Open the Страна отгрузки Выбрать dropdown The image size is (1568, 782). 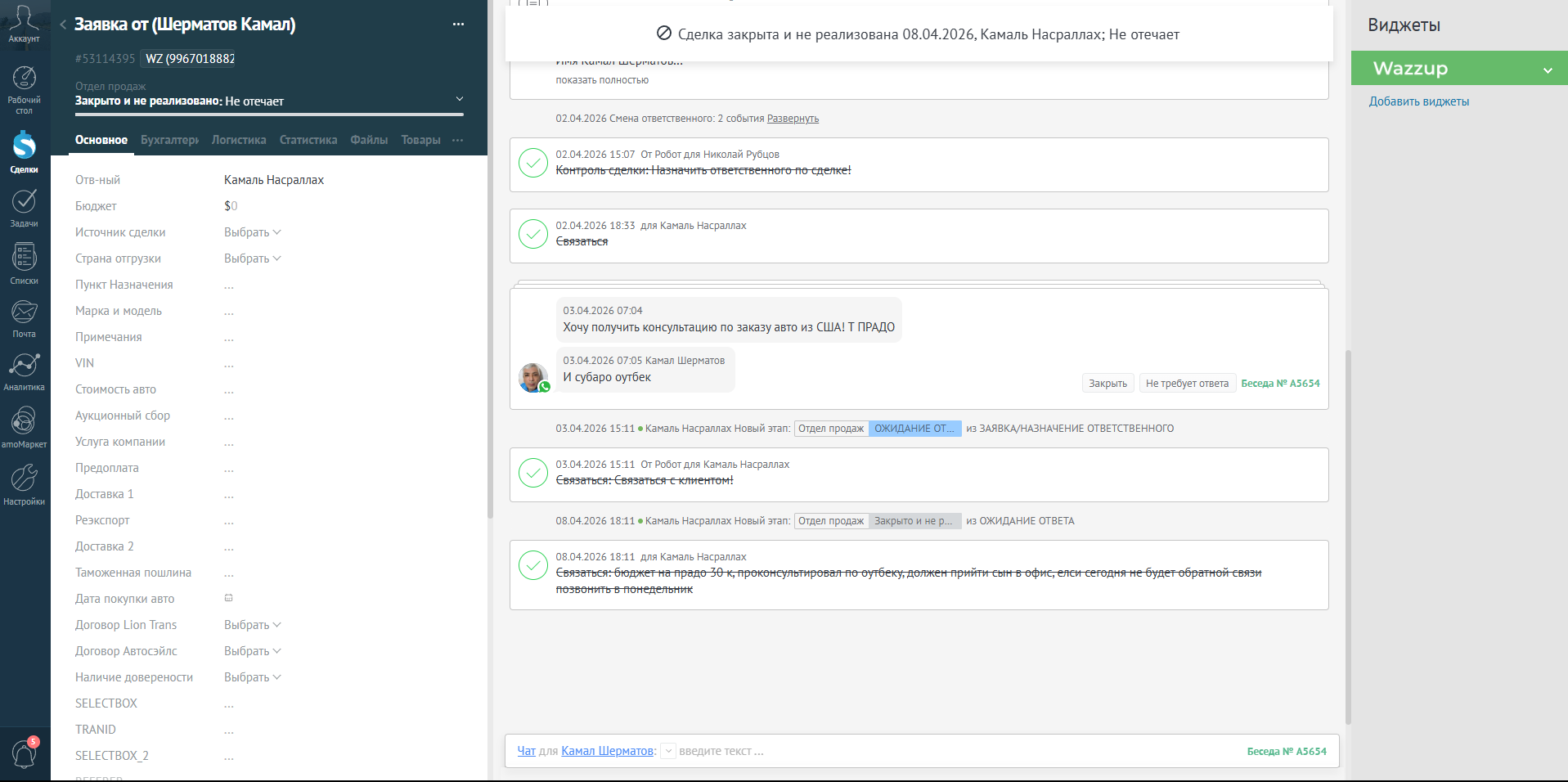coord(252,258)
